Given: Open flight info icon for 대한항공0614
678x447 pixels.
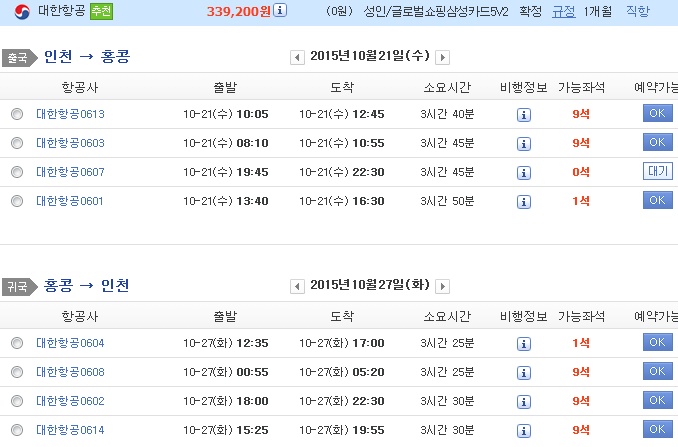Looking at the screenshot, I should click(524, 431).
